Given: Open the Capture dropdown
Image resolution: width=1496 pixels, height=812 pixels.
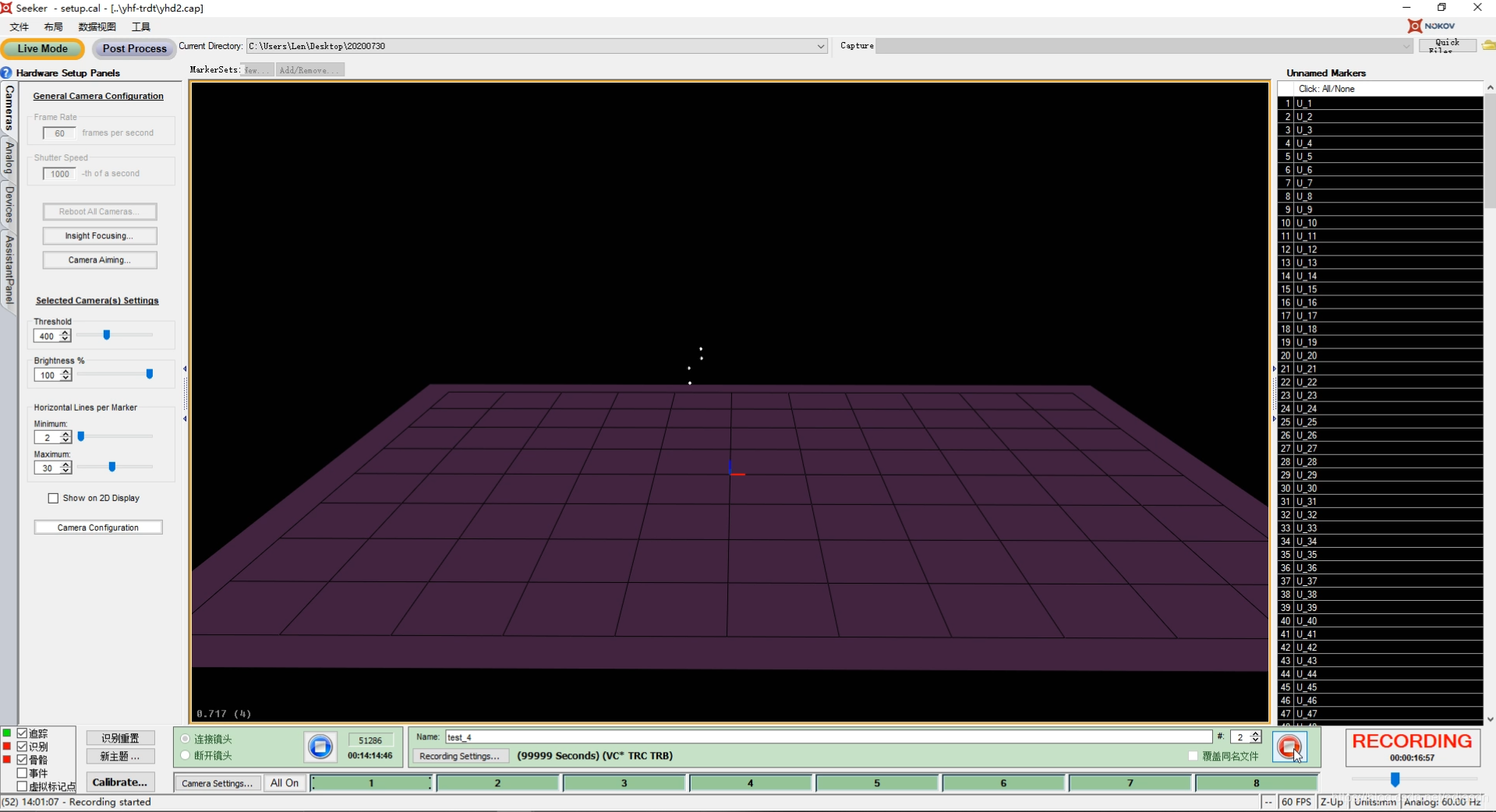Looking at the screenshot, I should (1406, 46).
